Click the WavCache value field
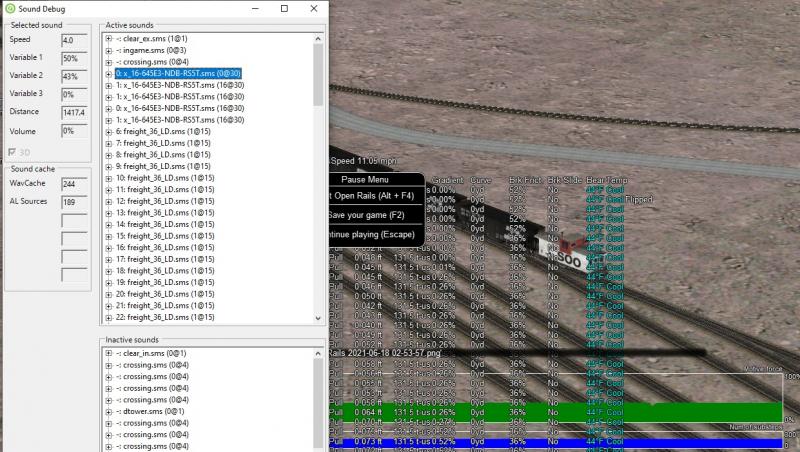The height and width of the screenshot is (452, 800). click(74, 184)
